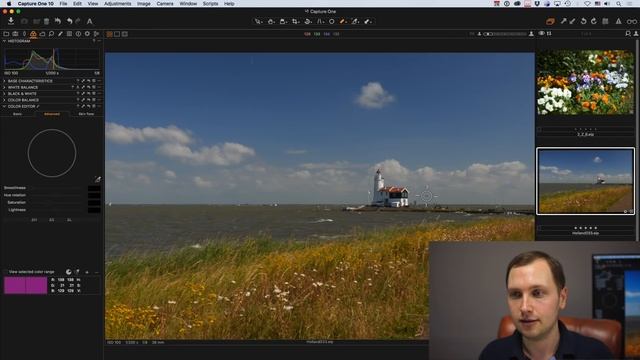Click the exposure warning triangle icon

pos(618,21)
